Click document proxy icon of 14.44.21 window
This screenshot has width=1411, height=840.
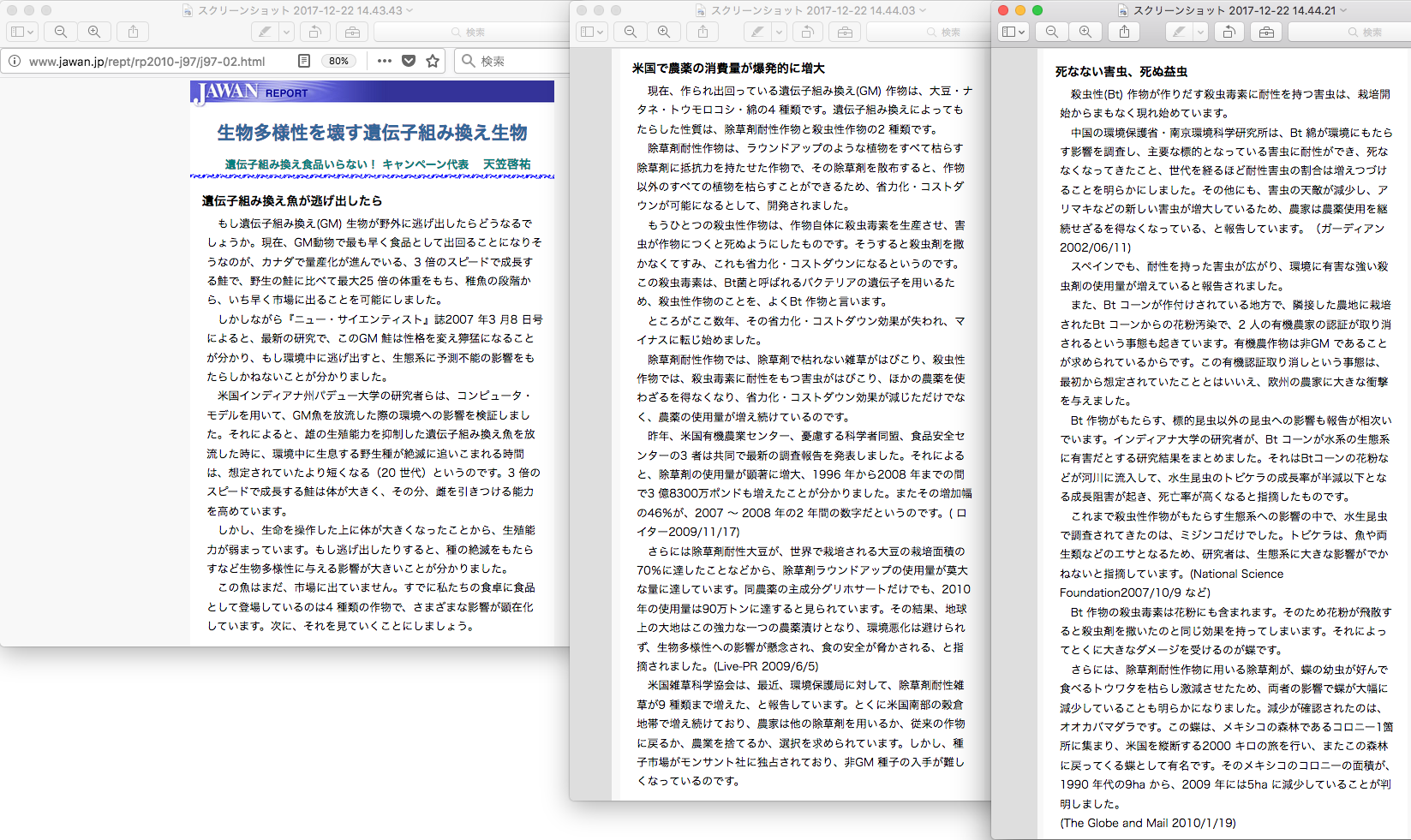(x=1123, y=10)
